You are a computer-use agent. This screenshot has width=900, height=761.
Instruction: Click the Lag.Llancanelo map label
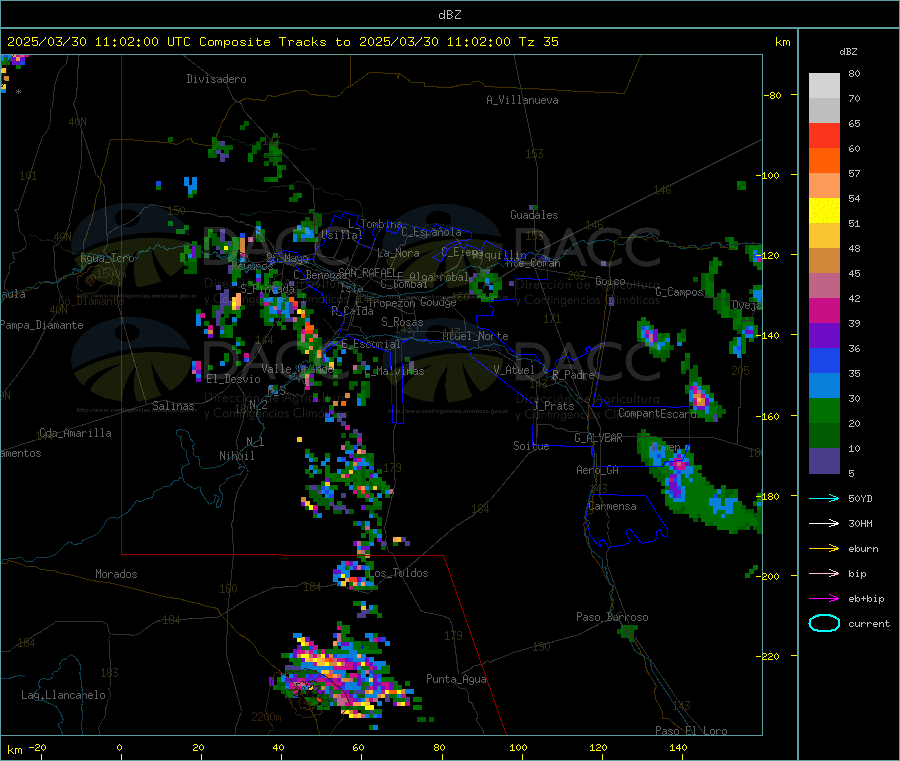pyautogui.click(x=63, y=695)
